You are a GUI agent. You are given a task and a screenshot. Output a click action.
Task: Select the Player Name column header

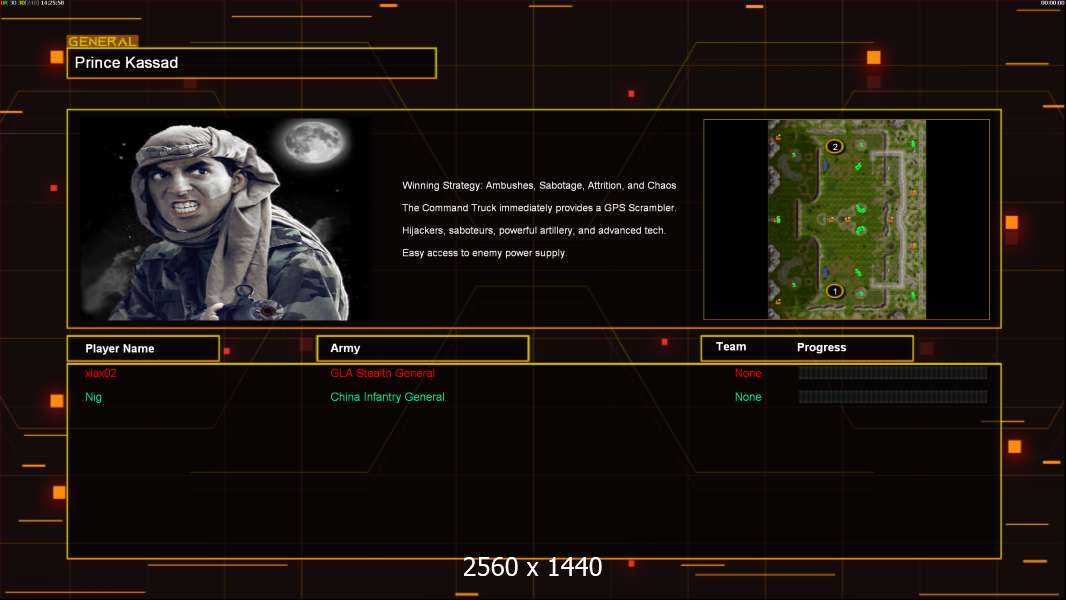tap(143, 349)
